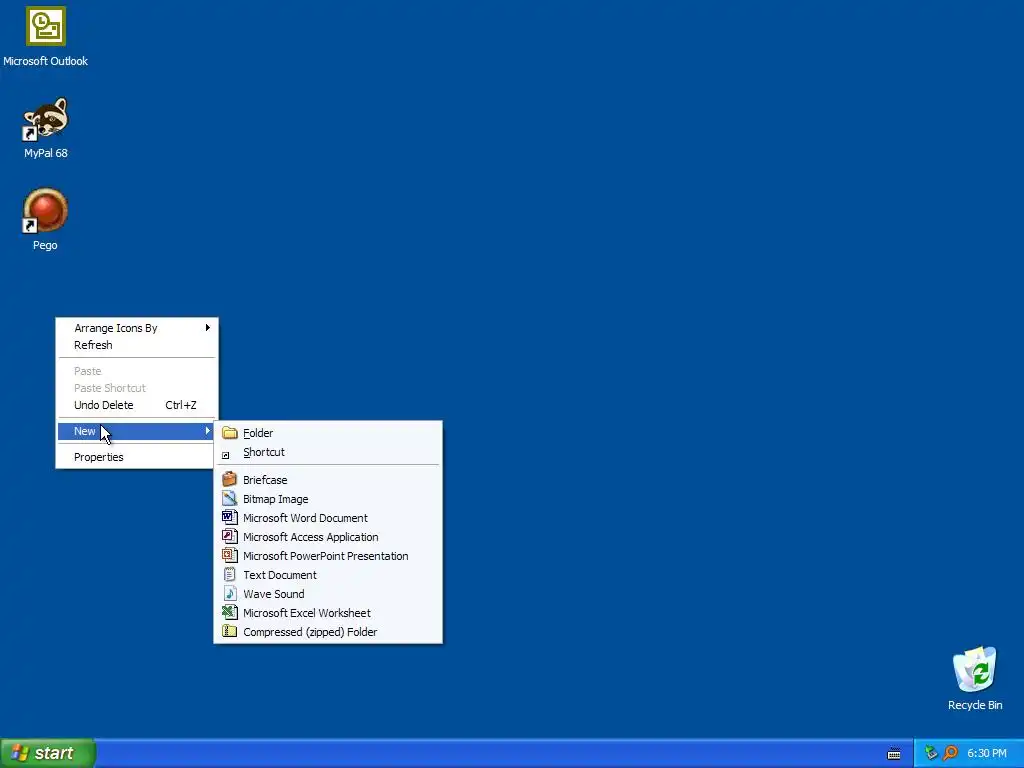Click the Recycle Bin label text

point(975,705)
